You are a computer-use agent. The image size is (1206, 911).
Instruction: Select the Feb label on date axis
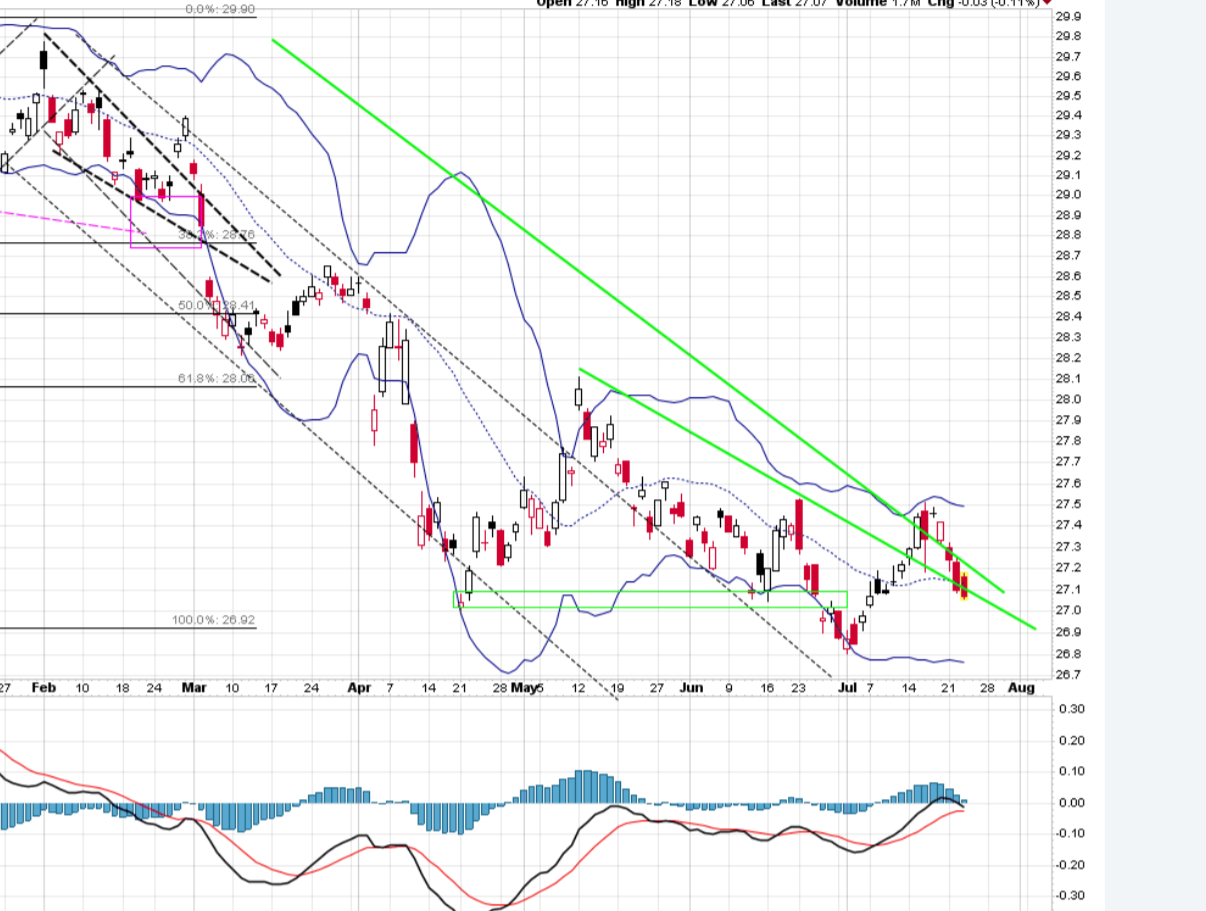(43, 688)
